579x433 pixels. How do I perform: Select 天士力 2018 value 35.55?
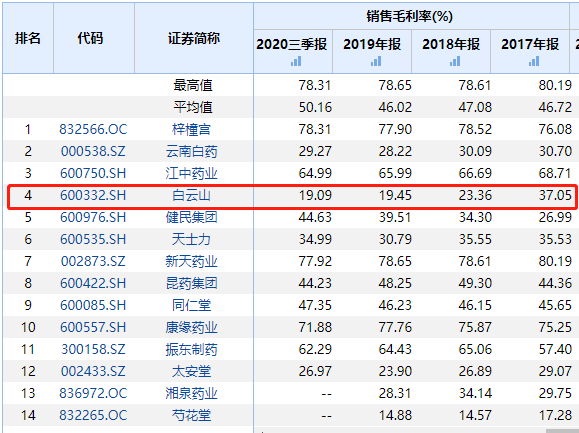[475, 240]
